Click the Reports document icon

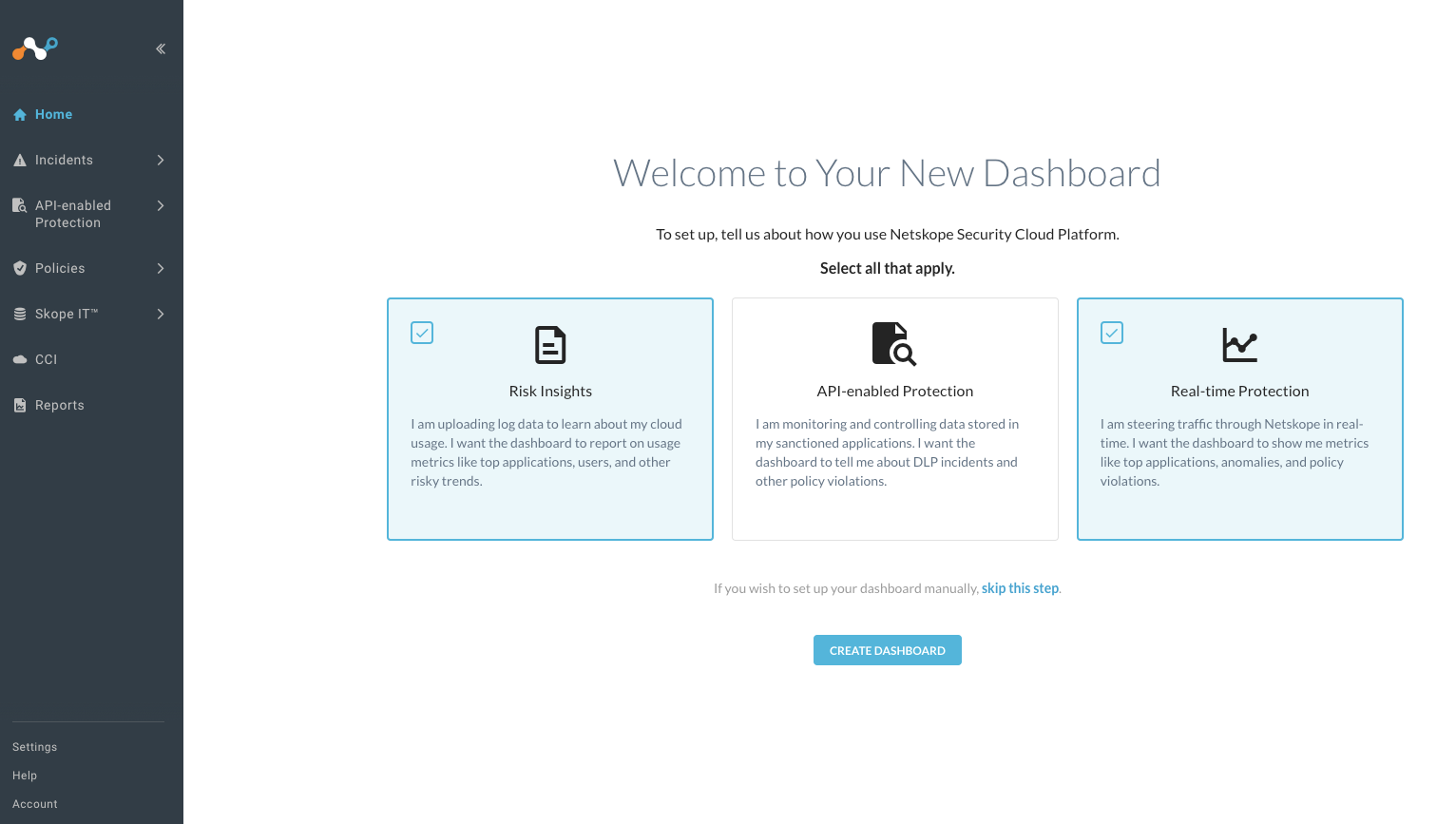[20, 406]
